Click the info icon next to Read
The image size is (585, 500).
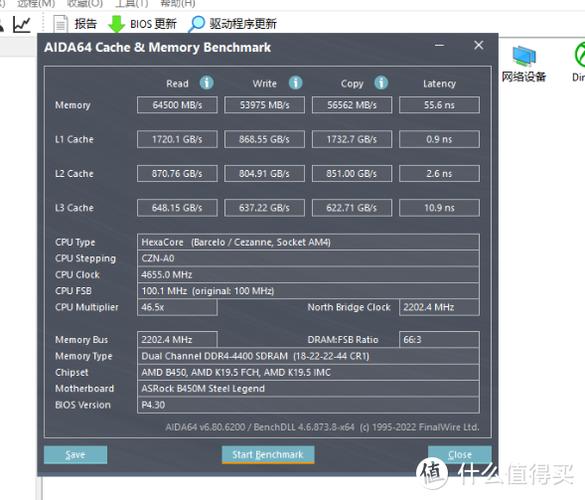pos(206,83)
